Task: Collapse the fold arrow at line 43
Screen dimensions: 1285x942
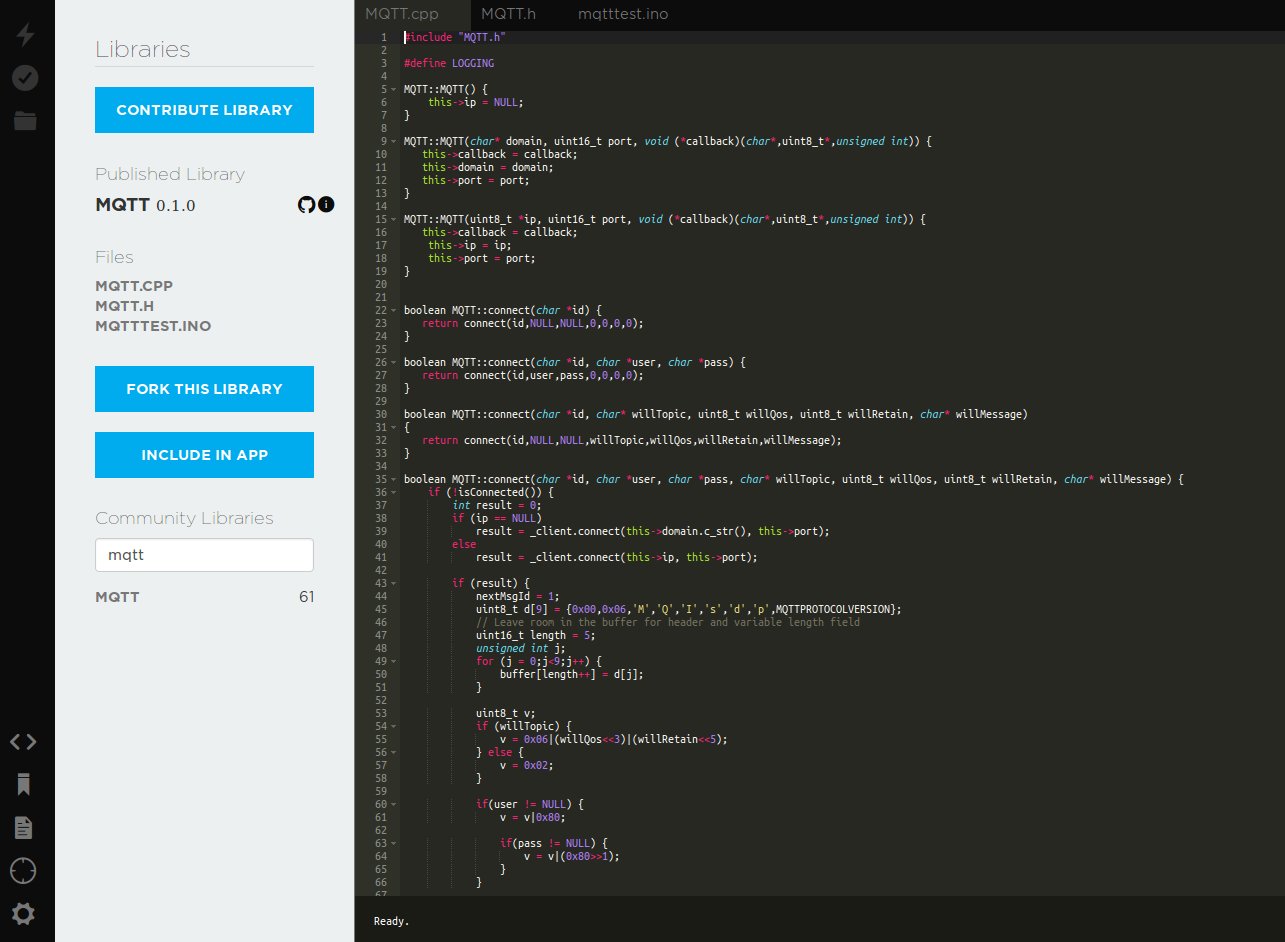Action: tap(394, 583)
